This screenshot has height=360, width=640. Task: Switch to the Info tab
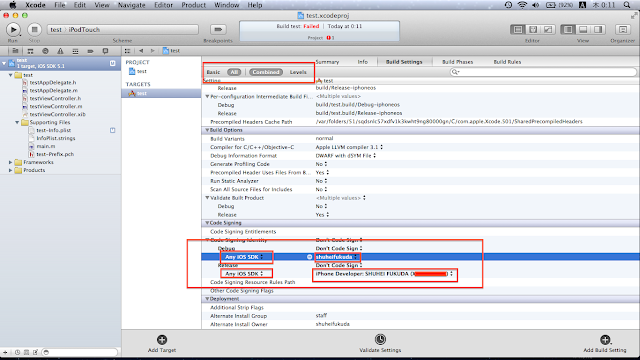[x=362, y=62]
